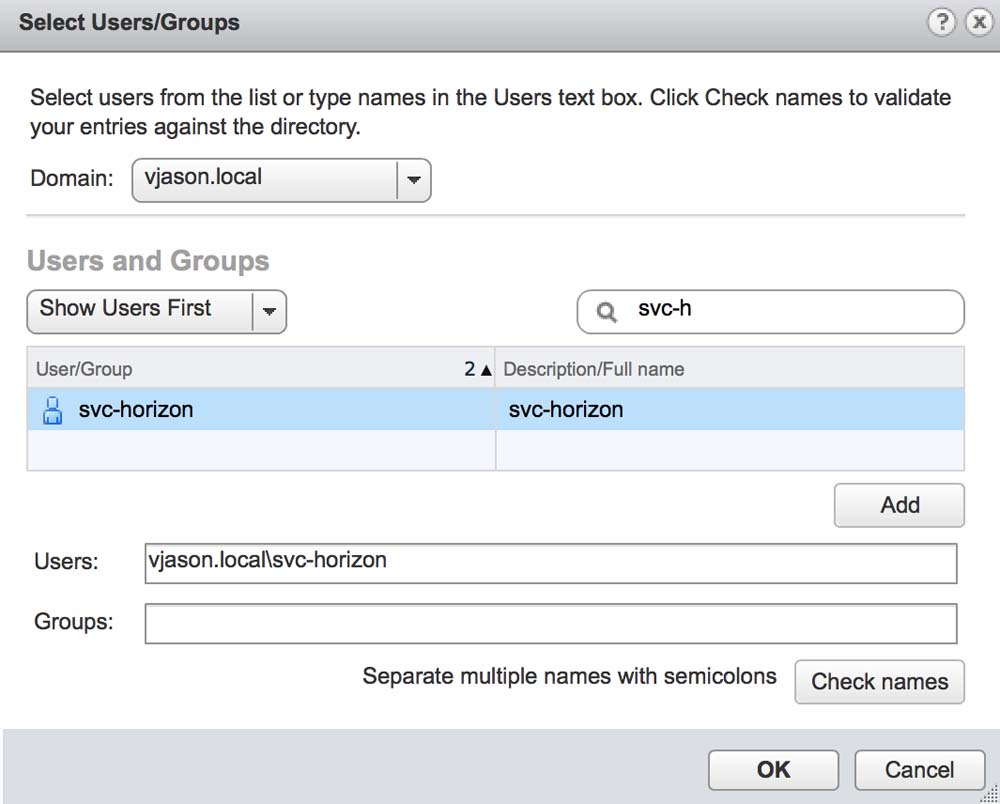Expand the Show Users First dropdown arrow
The height and width of the screenshot is (804, 1000).
(269, 312)
